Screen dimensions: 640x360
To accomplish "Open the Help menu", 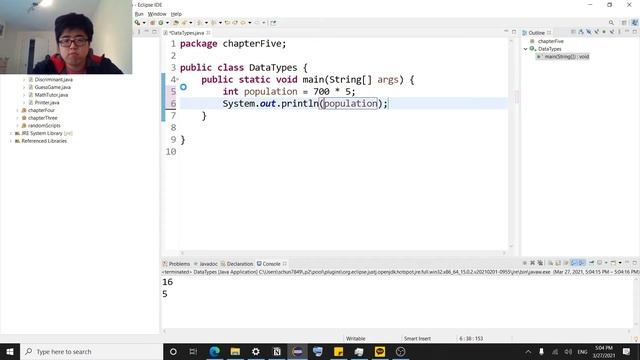I will [176, 14].
